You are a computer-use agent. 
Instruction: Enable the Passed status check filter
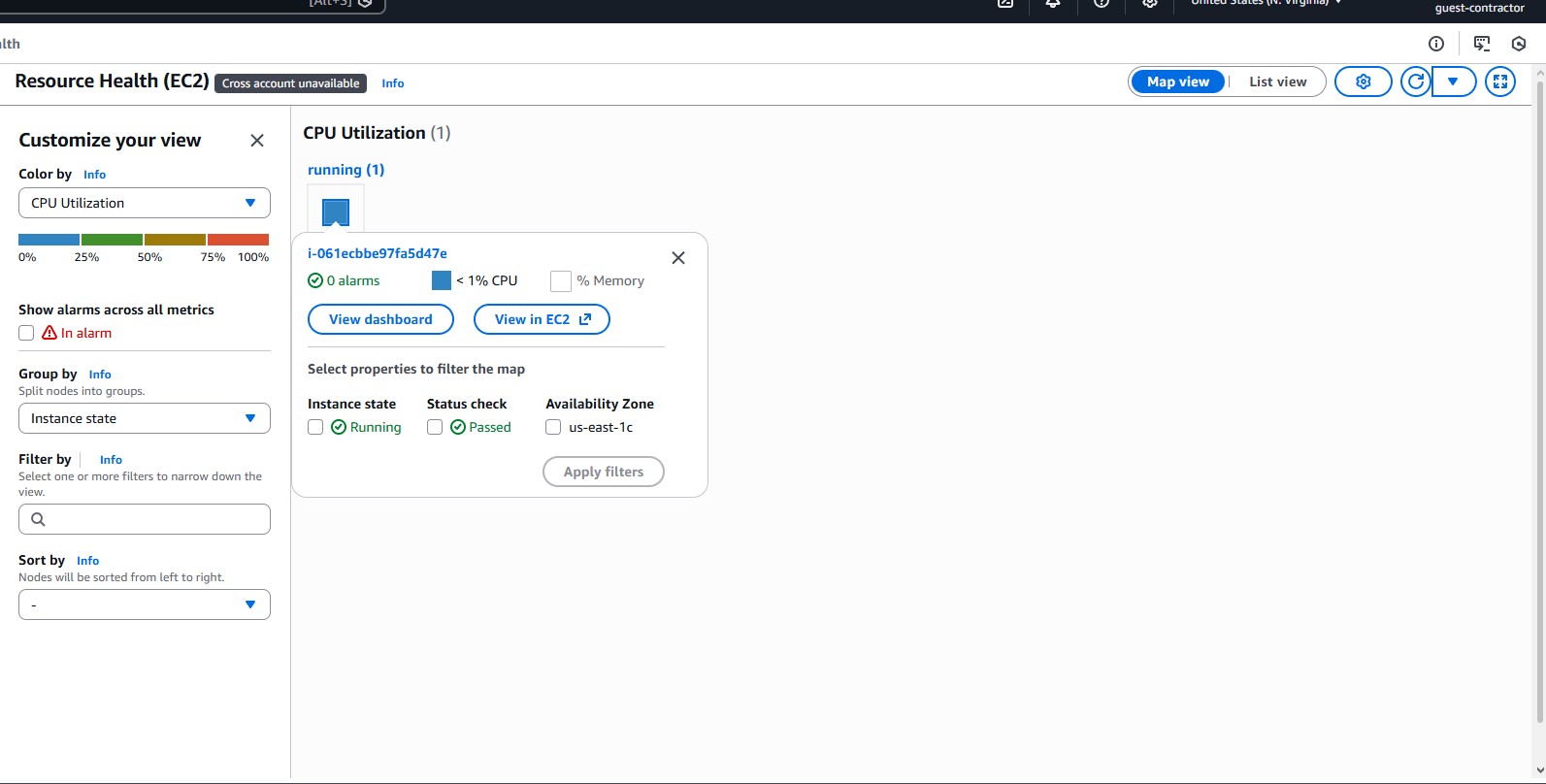pyautogui.click(x=435, y=427)
